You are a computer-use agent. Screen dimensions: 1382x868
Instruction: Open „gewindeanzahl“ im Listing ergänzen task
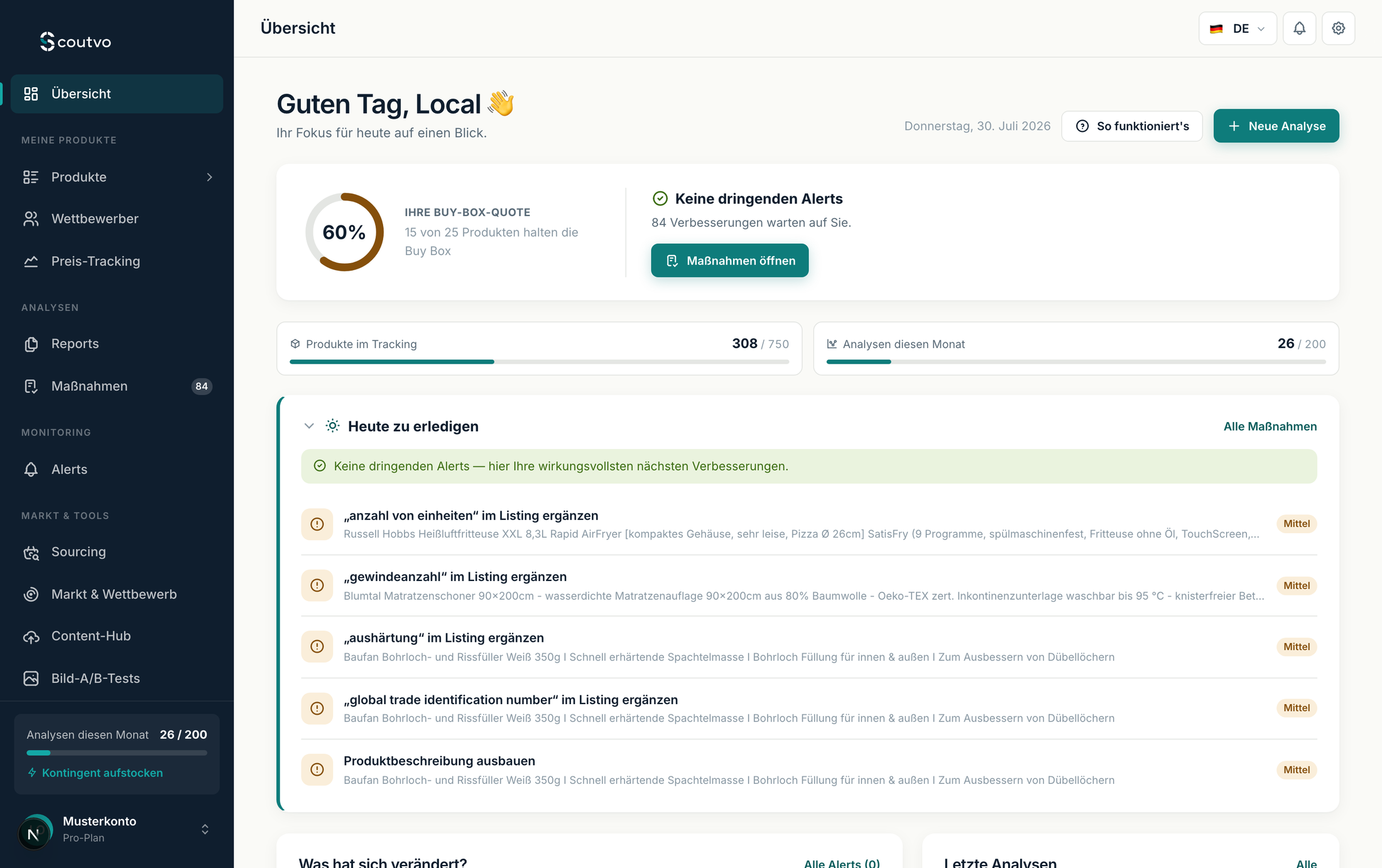[x=809, y=585]
